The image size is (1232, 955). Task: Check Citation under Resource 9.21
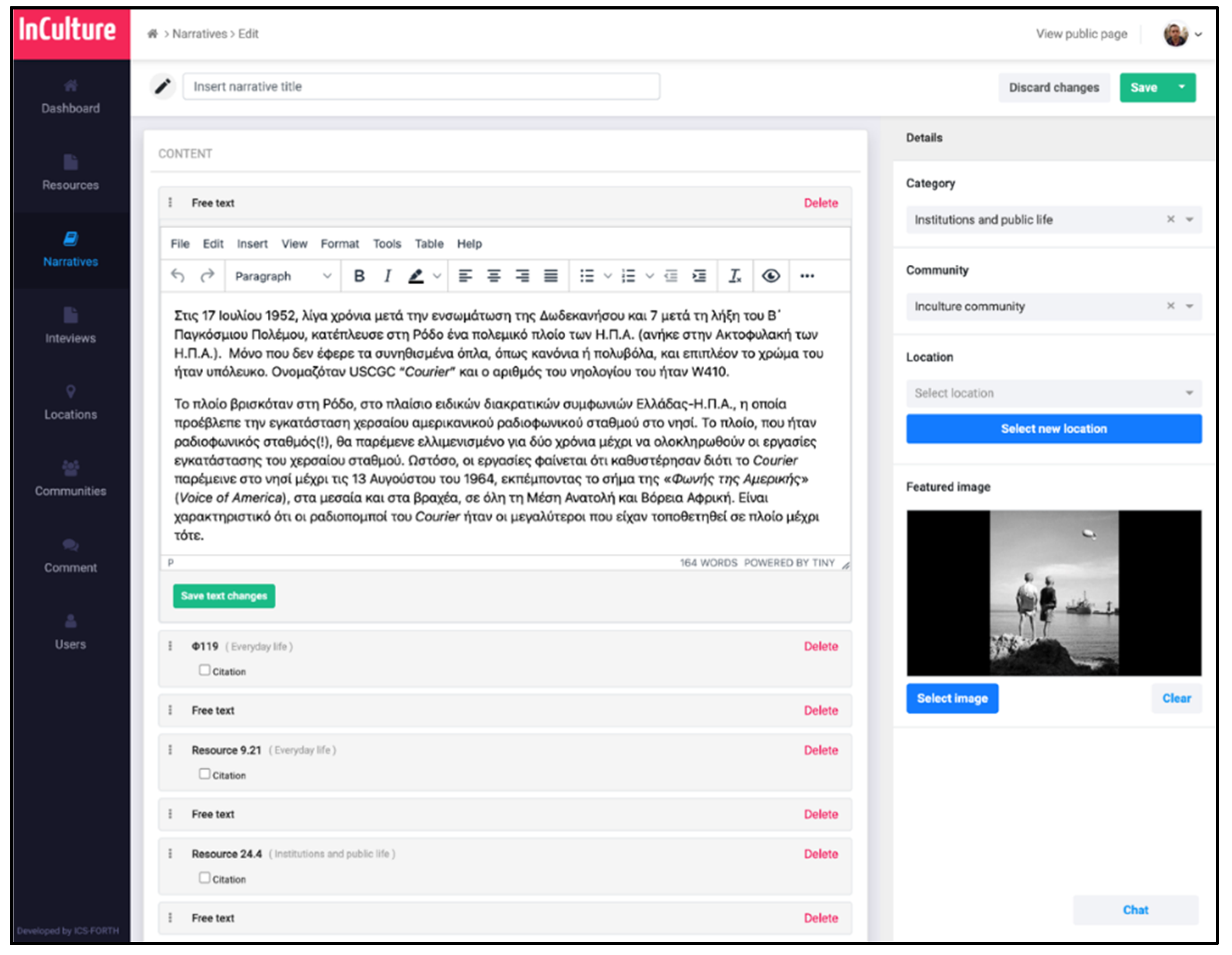tap(204, 774)
